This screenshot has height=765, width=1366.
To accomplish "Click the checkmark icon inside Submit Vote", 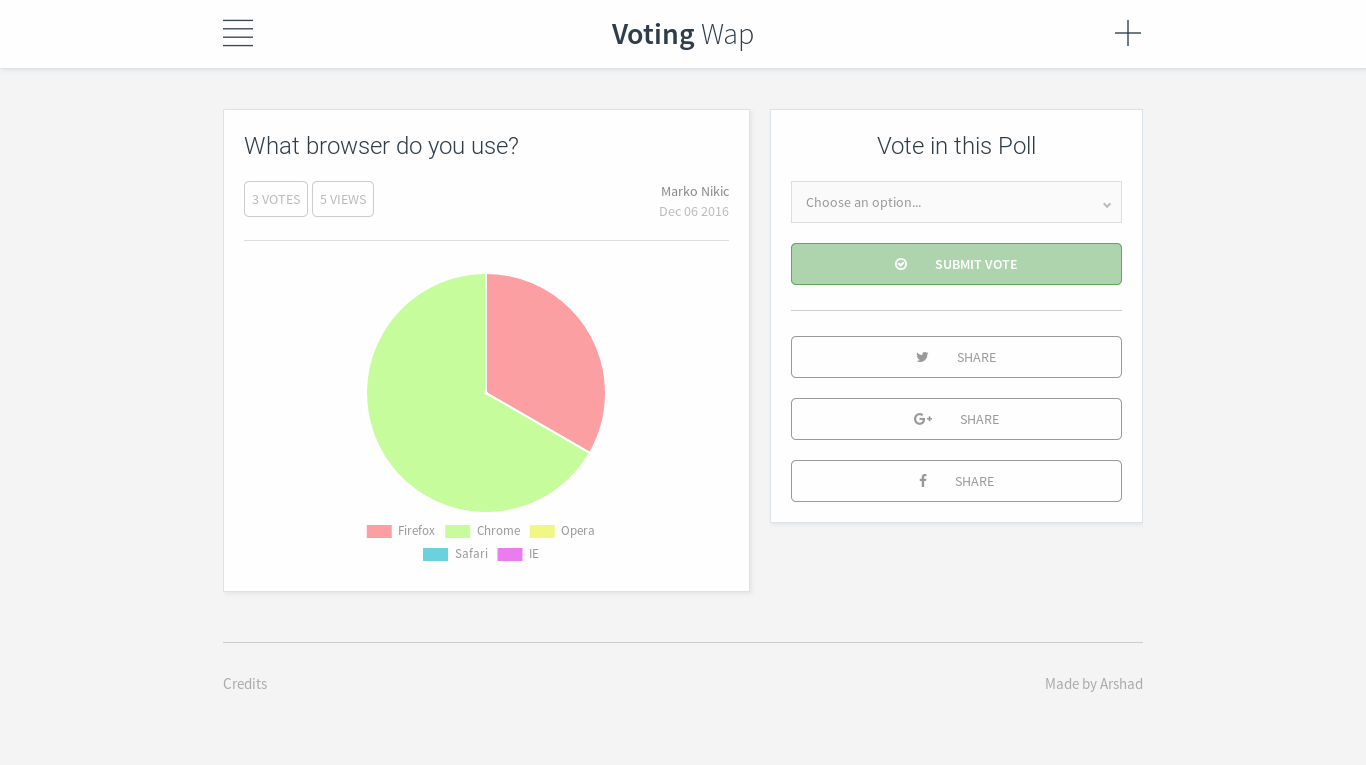I will pyautogui.click(x=901, y=264).
